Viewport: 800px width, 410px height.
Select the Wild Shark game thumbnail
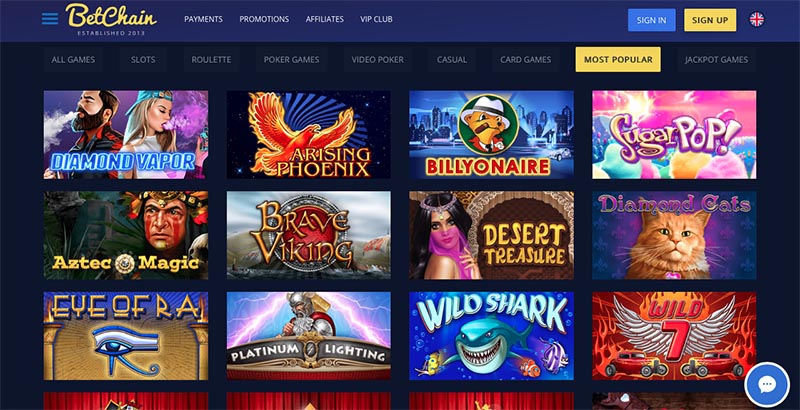(491, 336)
